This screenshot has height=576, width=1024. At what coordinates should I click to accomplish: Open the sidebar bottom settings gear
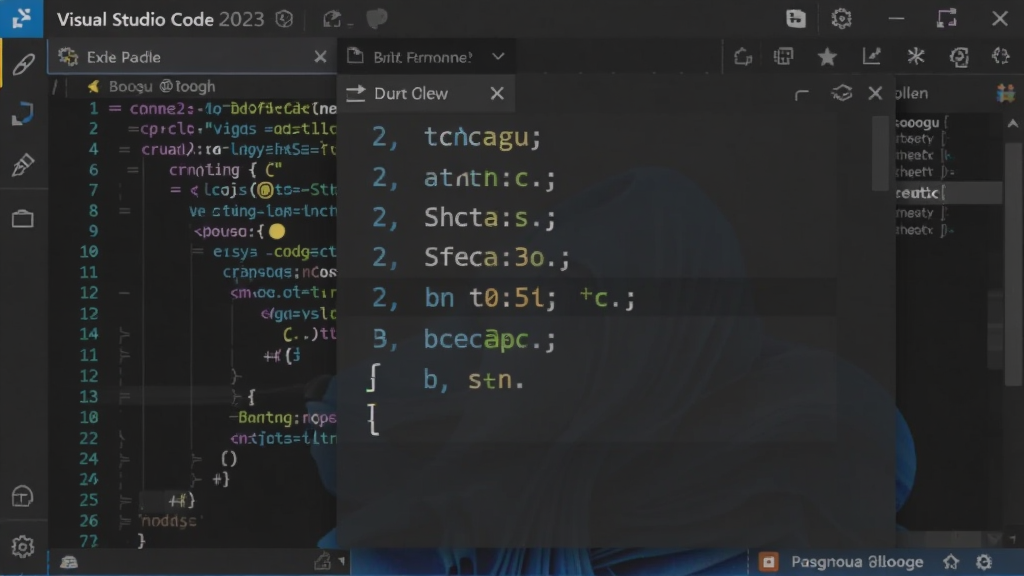click(x=23, y=547)
